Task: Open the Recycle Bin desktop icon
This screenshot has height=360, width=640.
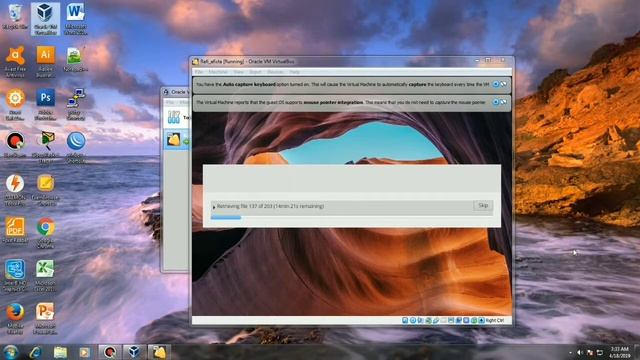Action: pyautogui.click(x=15, y=17)
